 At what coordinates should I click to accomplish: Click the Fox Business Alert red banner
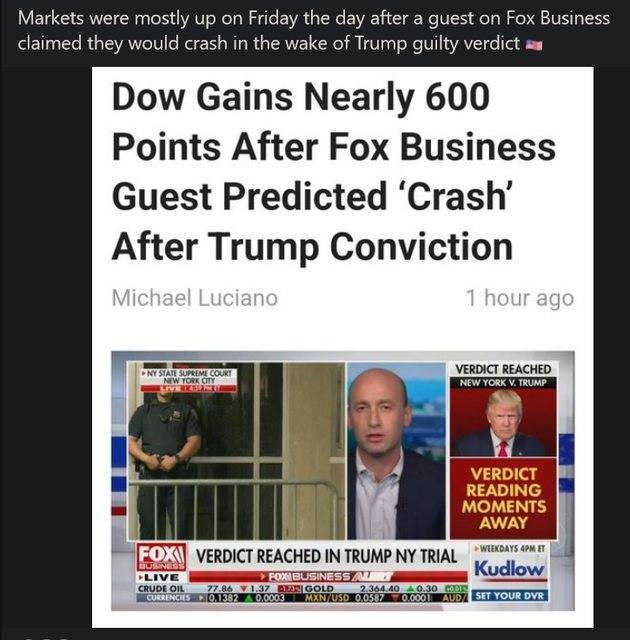pyautogui.click(x=328, y=577)
